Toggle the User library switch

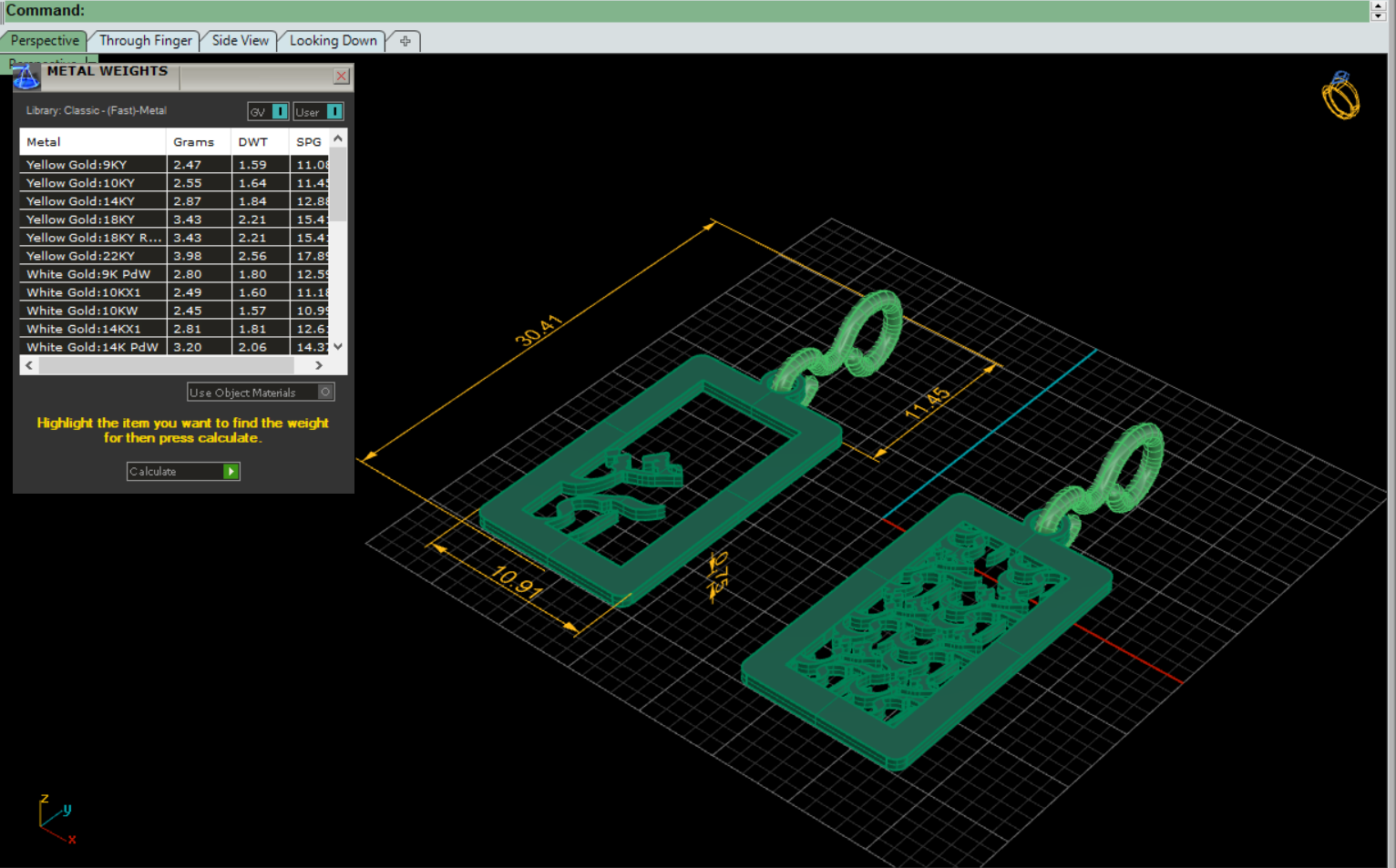pyautogui.click(x=334, y=112)
